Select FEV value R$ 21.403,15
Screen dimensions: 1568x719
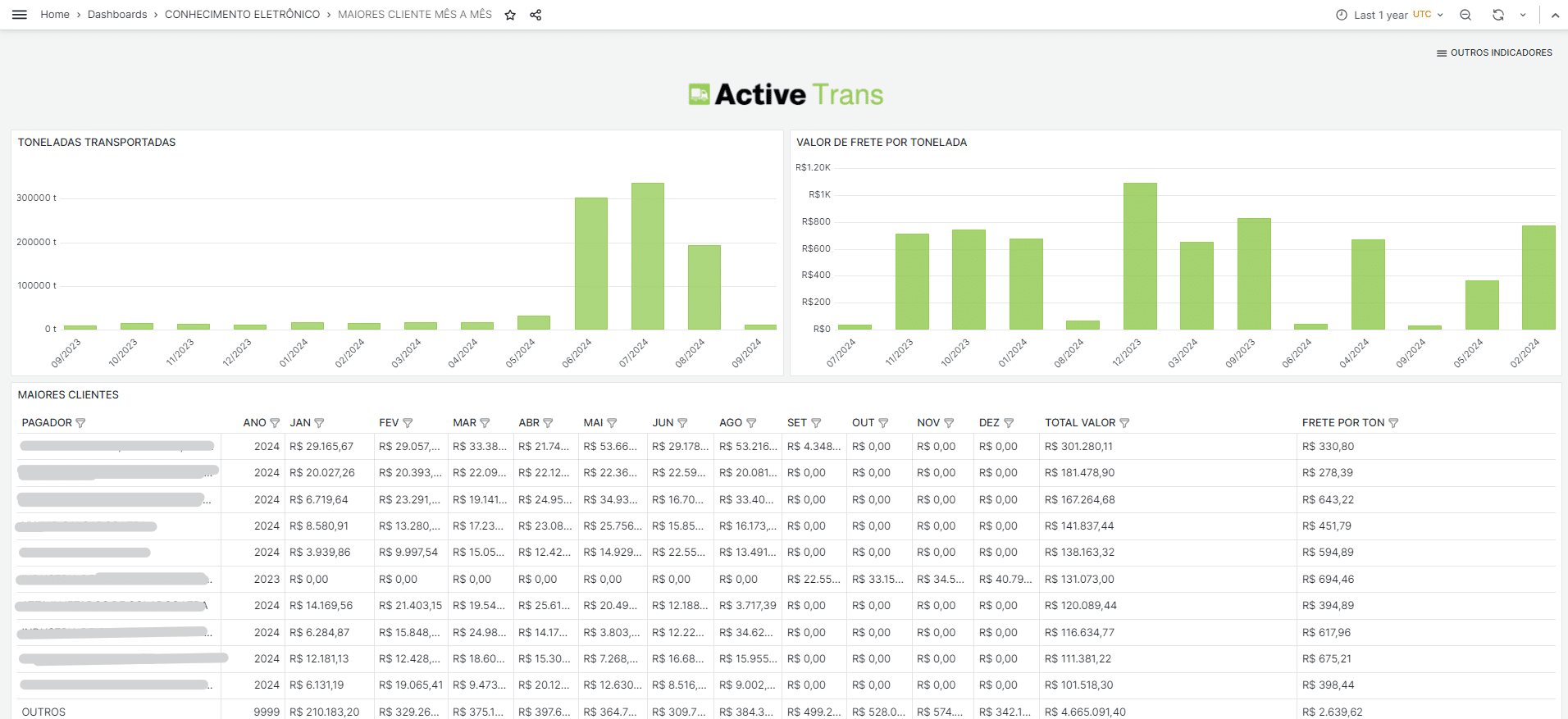click(410, 606)
